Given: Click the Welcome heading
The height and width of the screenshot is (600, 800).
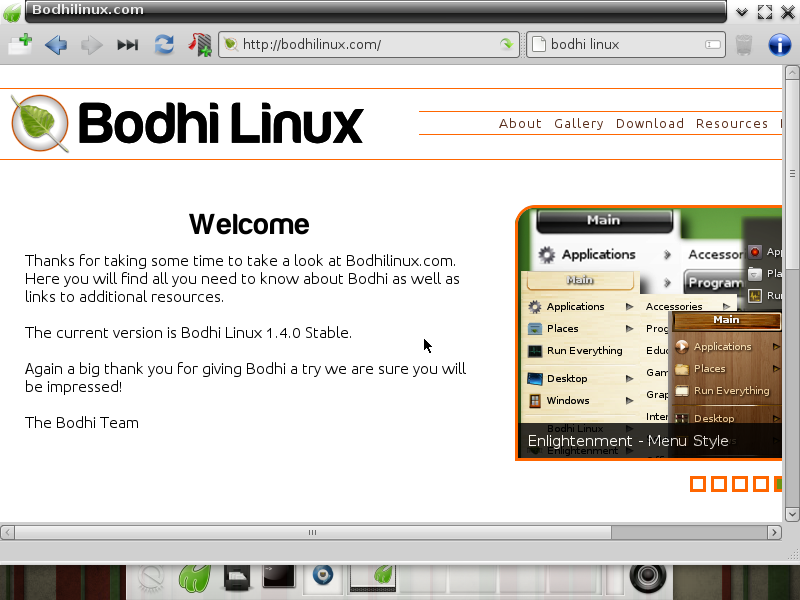Looking at the screenshot, I should coord(249,224).
